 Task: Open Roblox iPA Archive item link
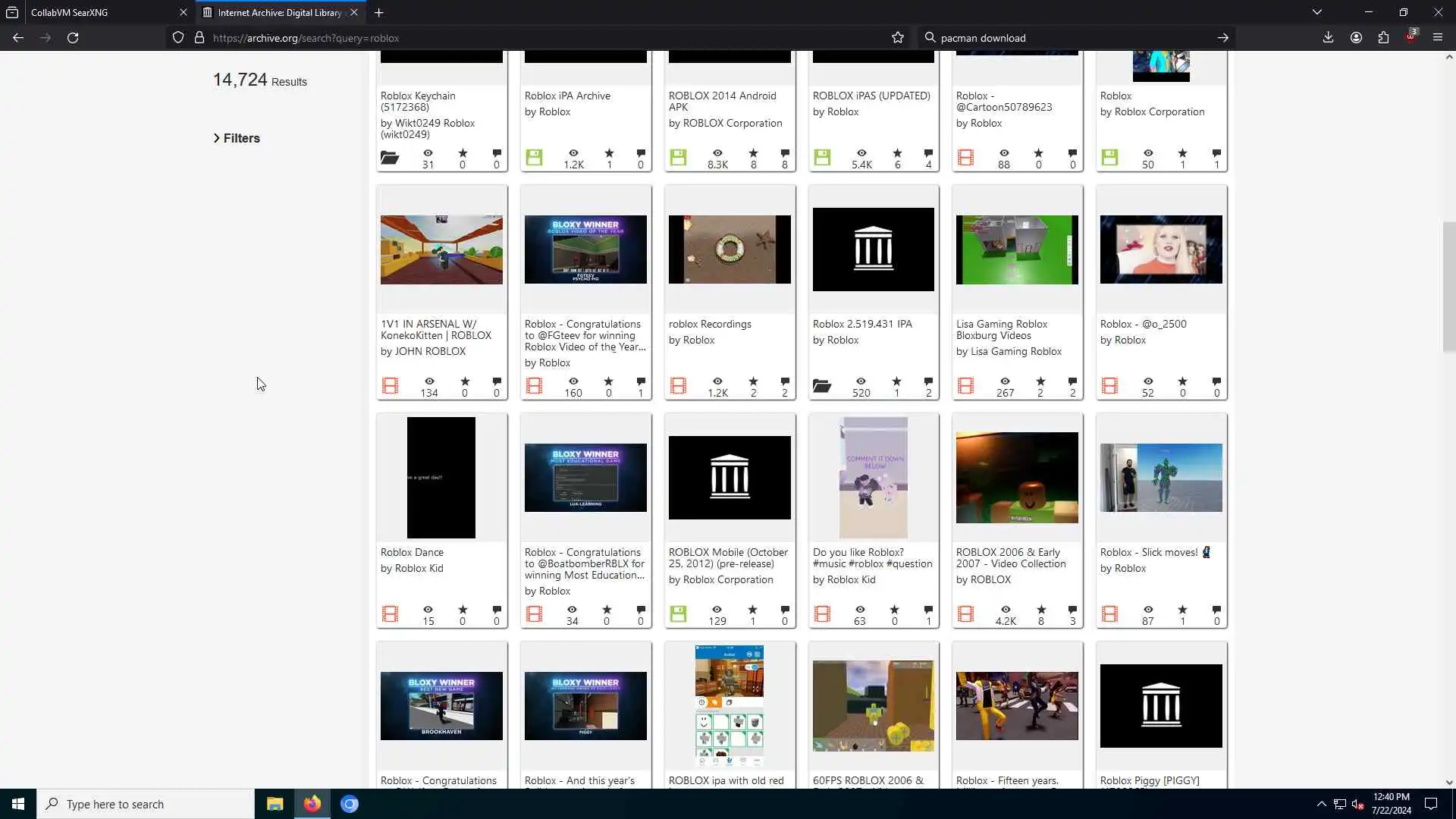(567, 96)
